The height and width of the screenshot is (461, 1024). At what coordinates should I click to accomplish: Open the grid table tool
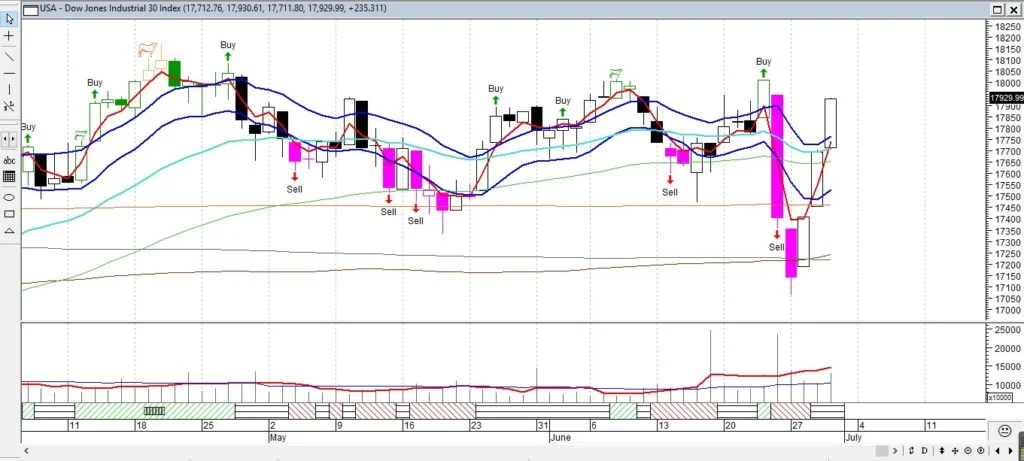point(9,176)
